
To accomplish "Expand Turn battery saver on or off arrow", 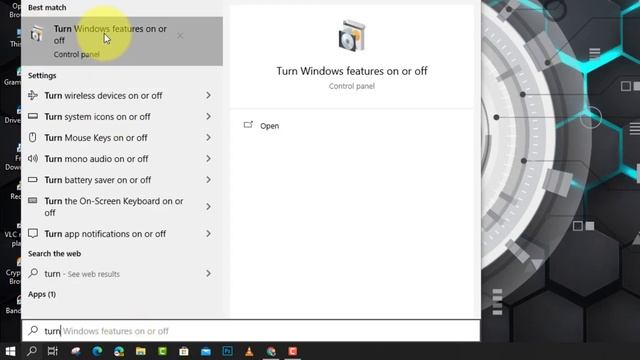I will (x=209, y=180).
